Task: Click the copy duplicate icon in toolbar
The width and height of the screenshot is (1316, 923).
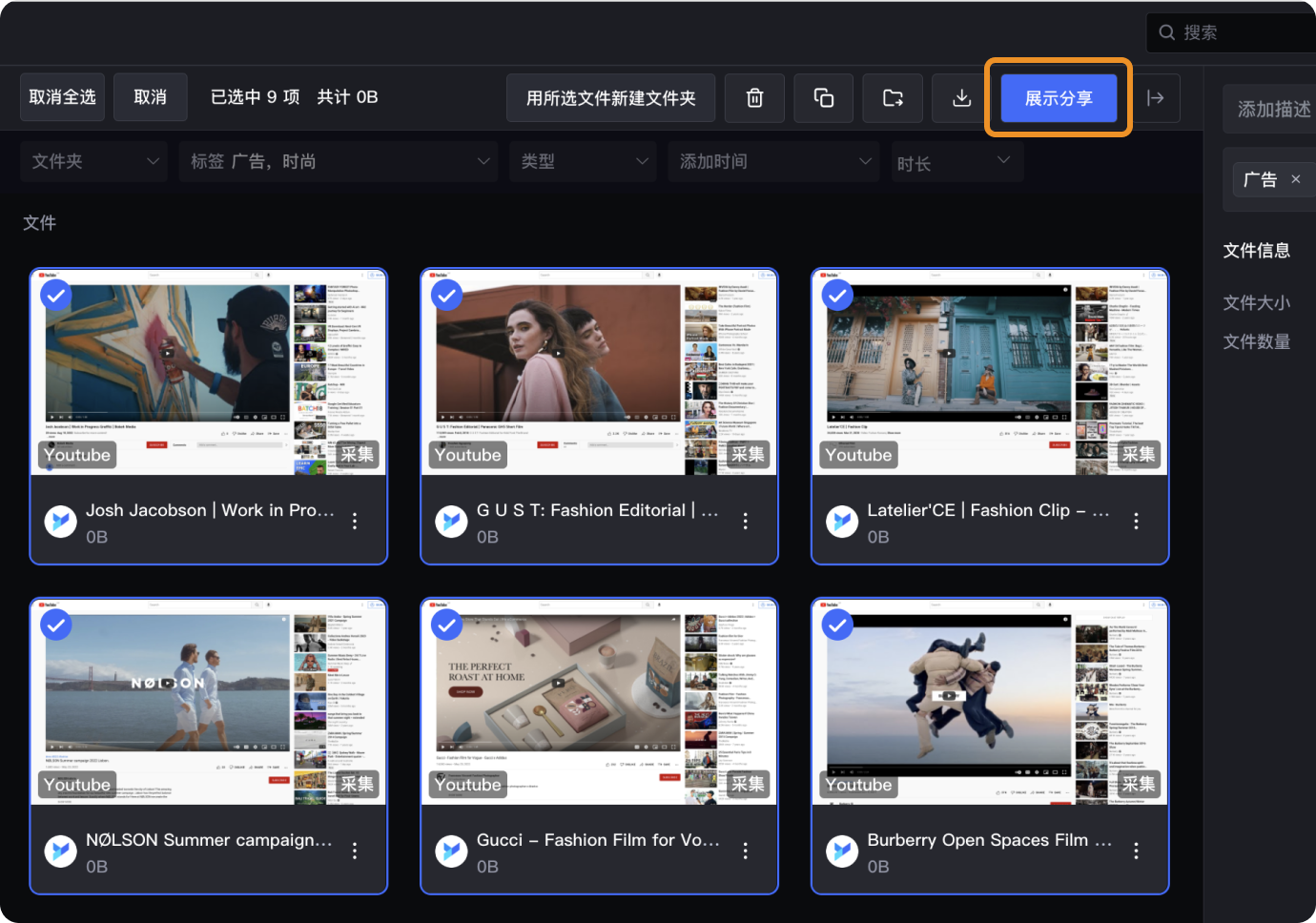Action: tap(824, 98)
